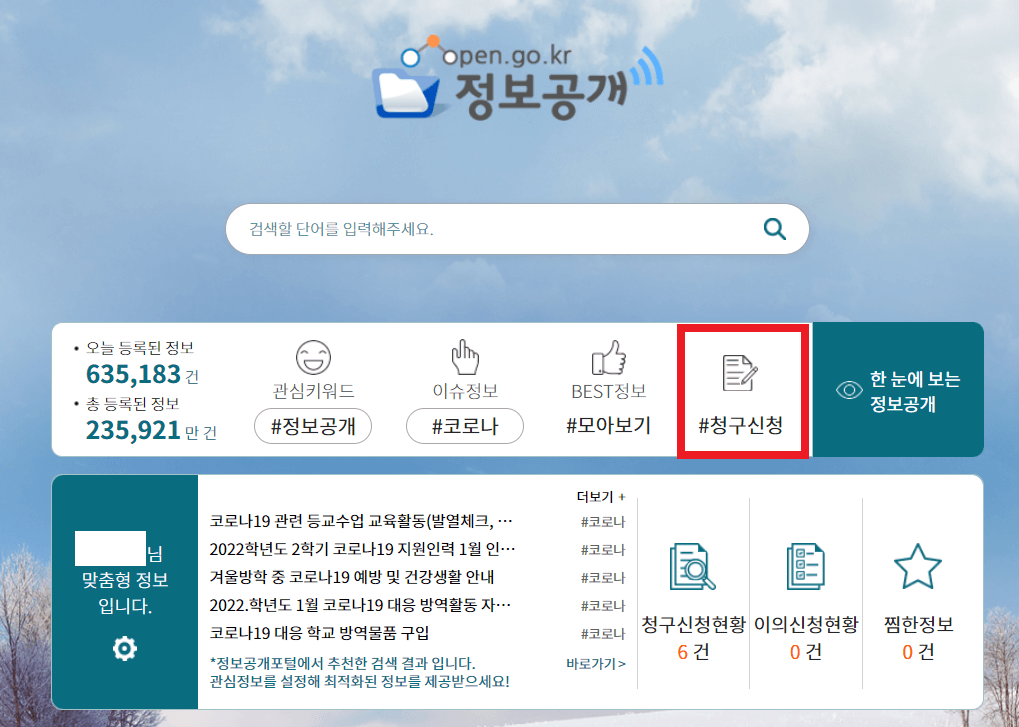Image resolution: width=1019 pixels, height=727 pixels.
Task: Open the 코로나19 대응 학교 방역물품 구입 article
Action: tap(316, 634)
